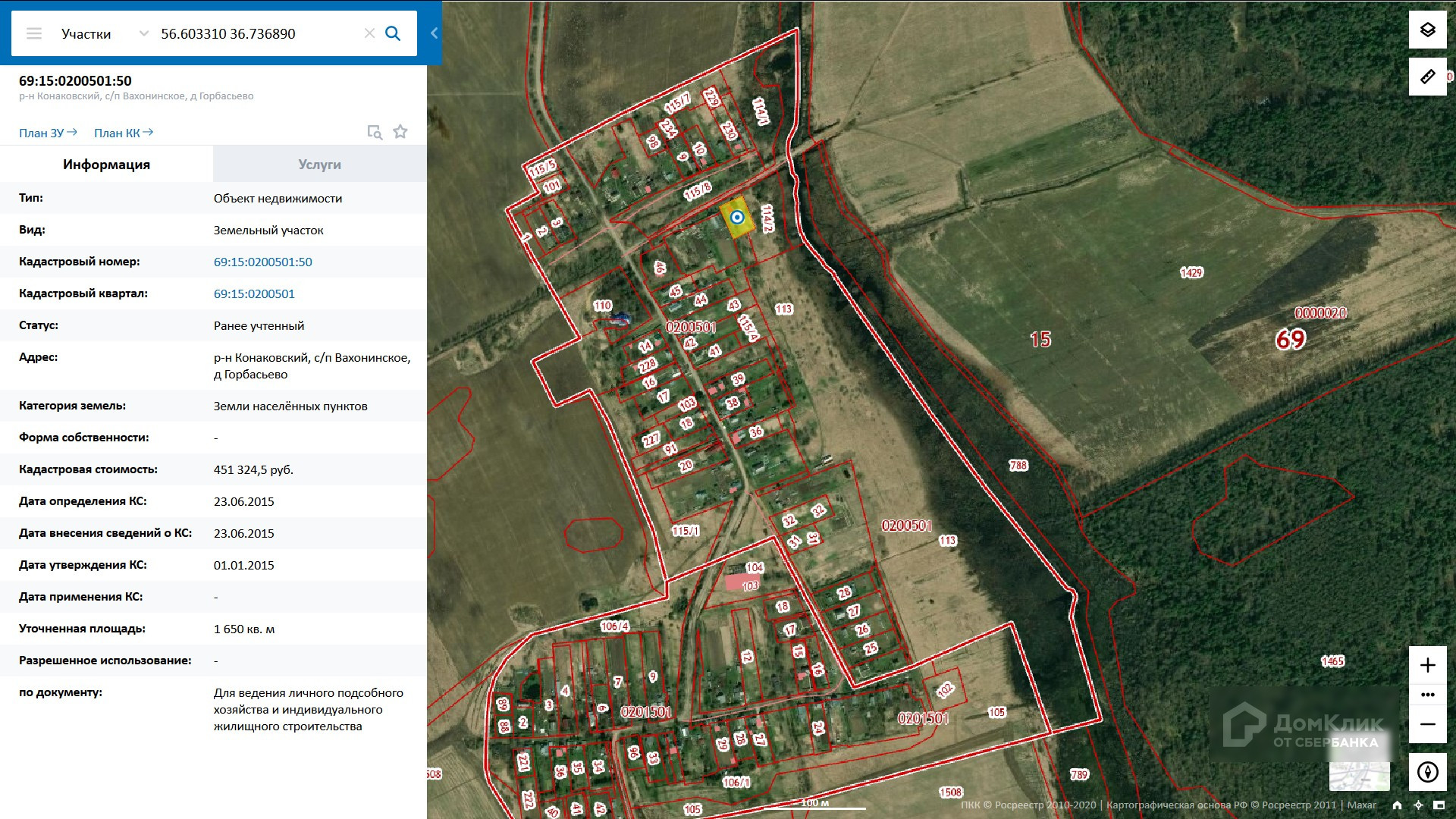
Task: Click the find-on-map icon beside star
Action: tap(375, 132)
